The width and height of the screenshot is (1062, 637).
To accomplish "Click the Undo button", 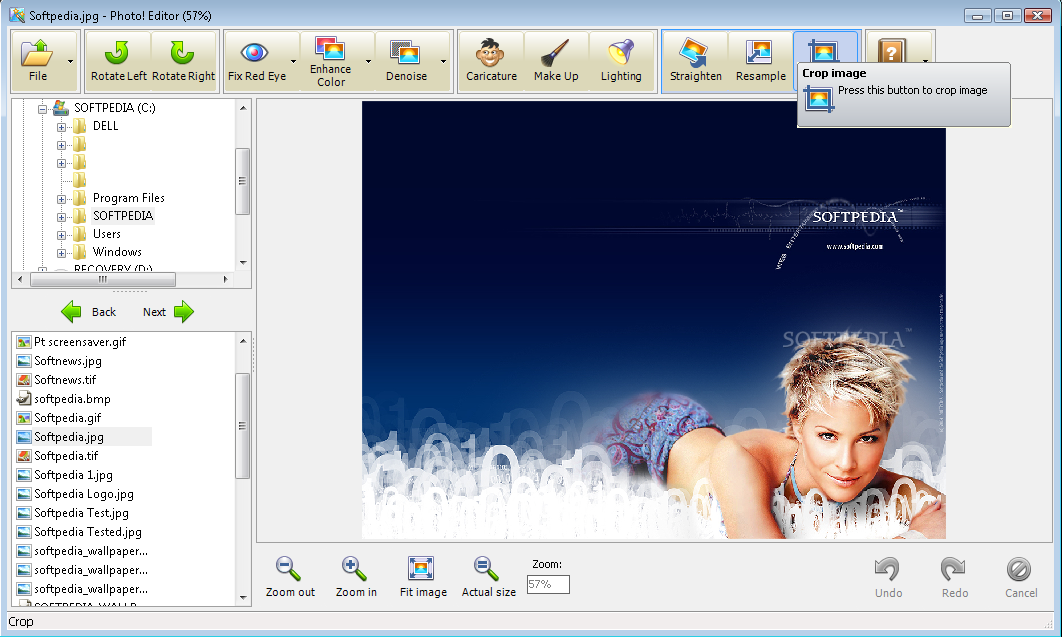I will click(888, 577).
